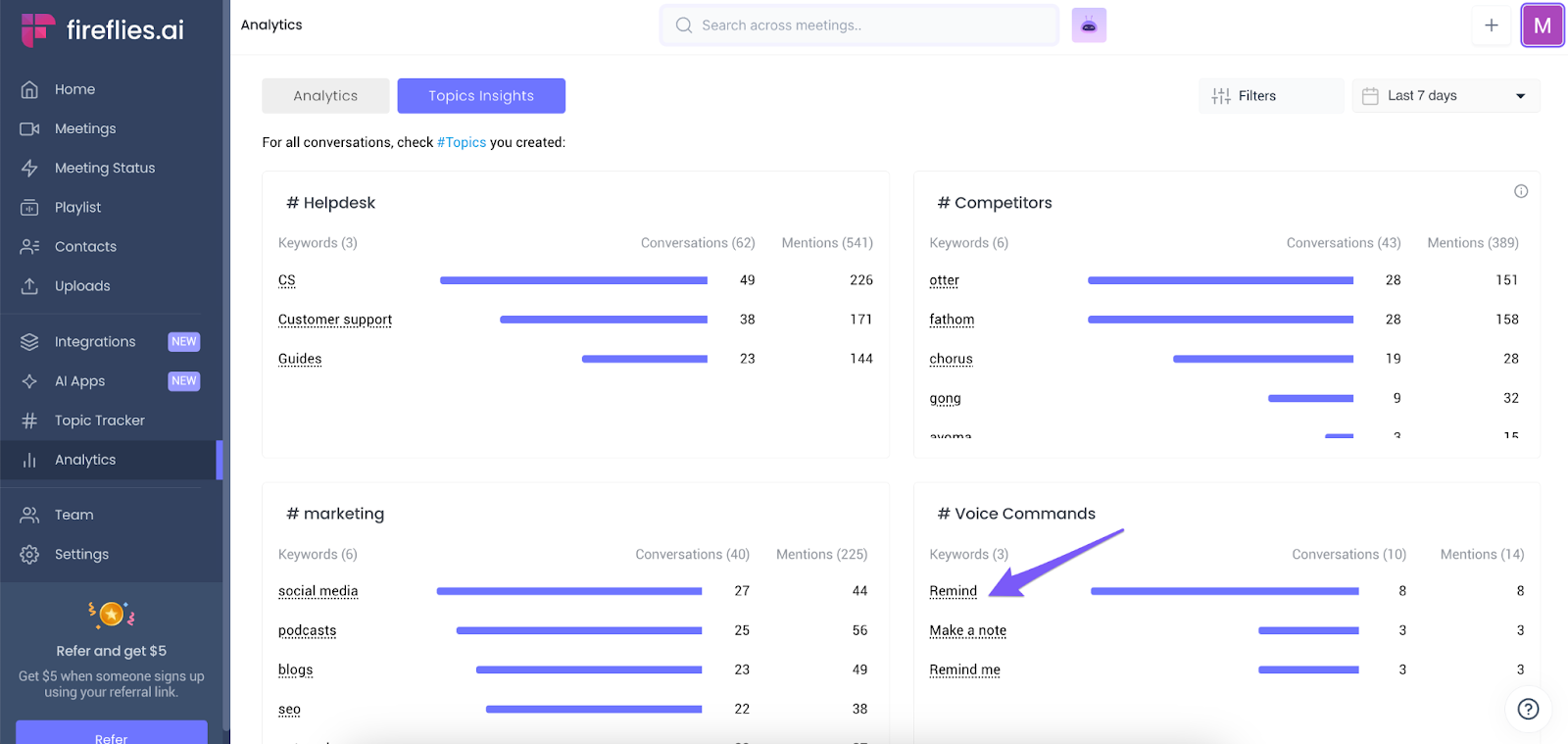1568x744 pixels.
Task: Open the help question mark button
Action: click(x=1528, y=709)
